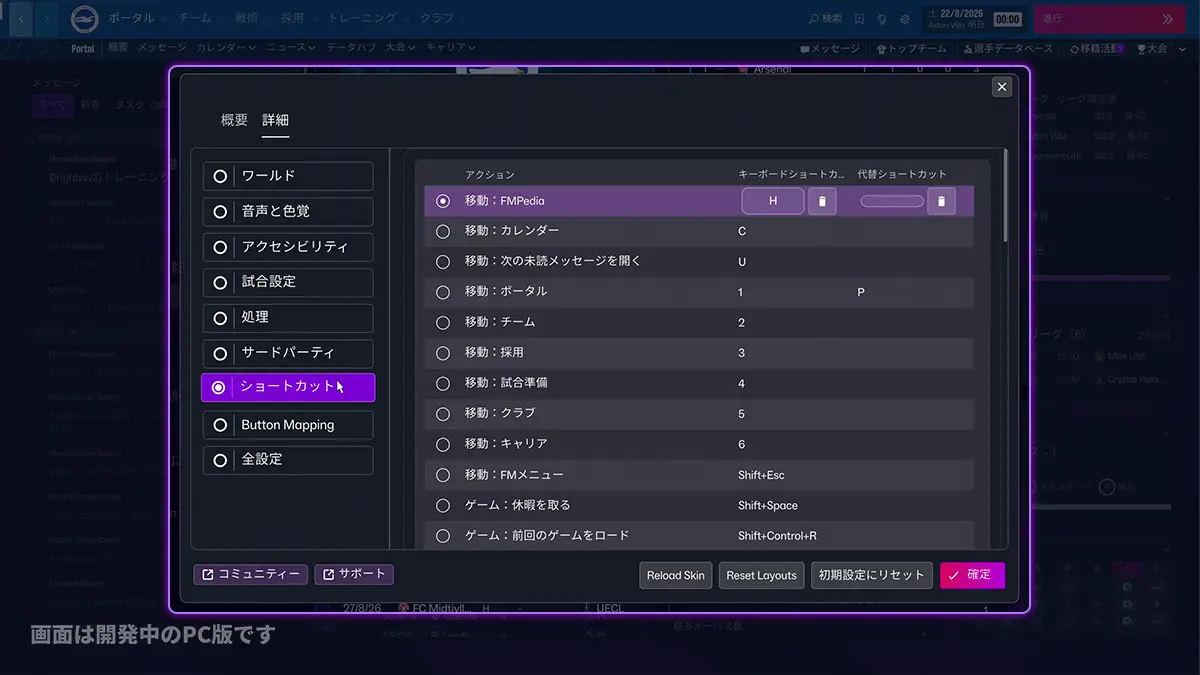Select radio for 移動：試合準備 action
Image resolution: width=1200 pixels, height=675 pixels.
[443, 384]
